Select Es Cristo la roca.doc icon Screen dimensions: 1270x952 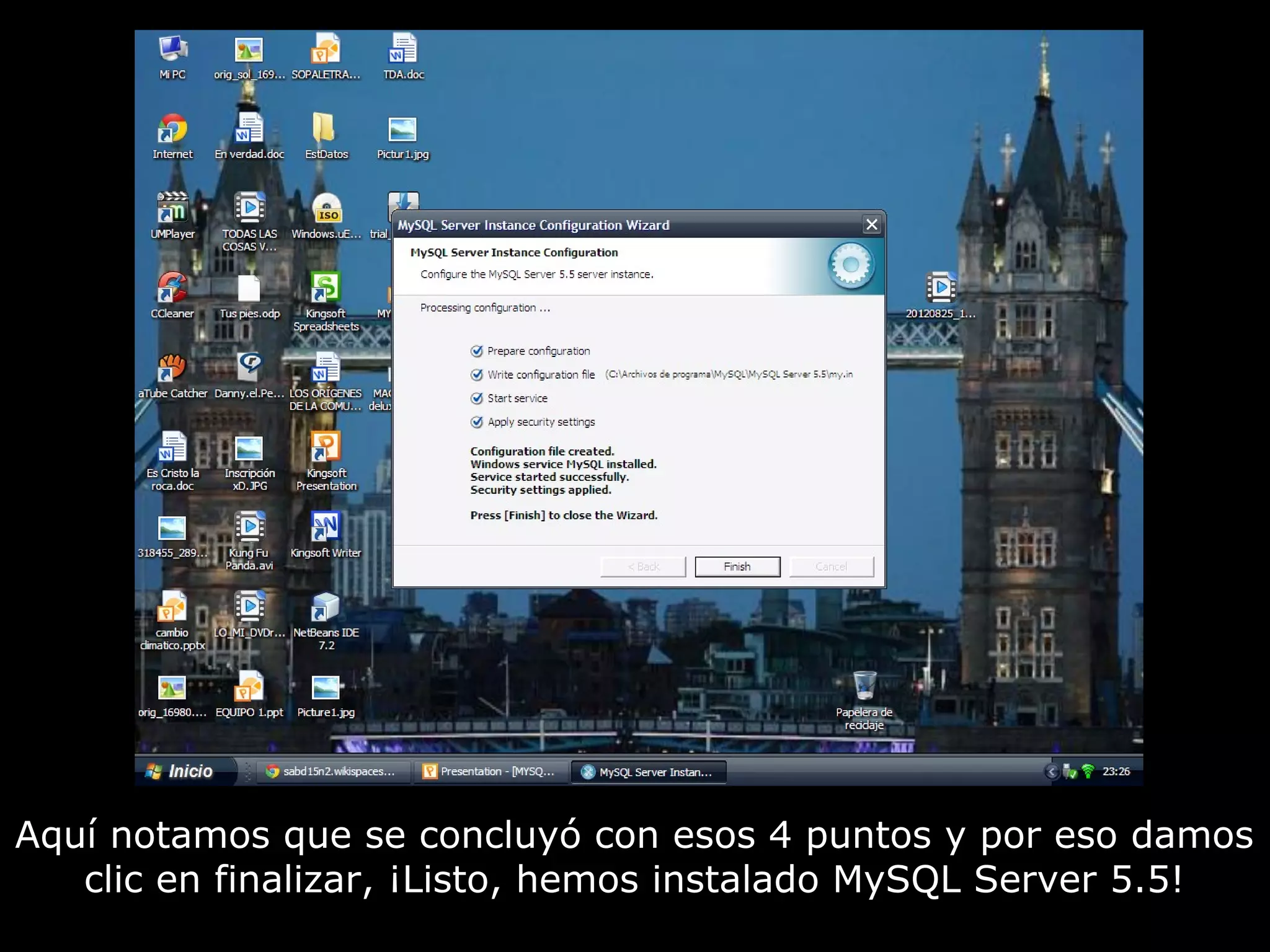click(x=172, y=462)
